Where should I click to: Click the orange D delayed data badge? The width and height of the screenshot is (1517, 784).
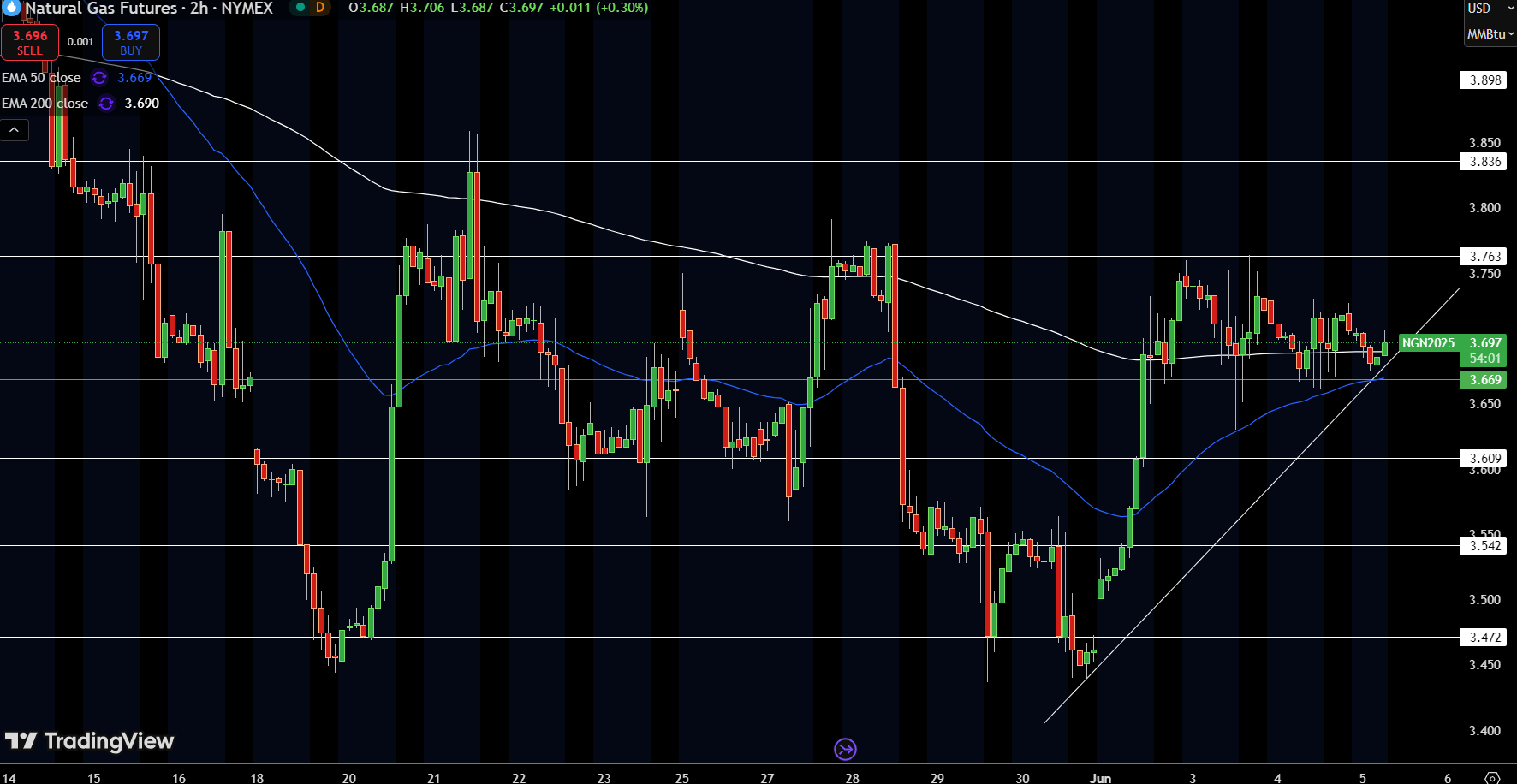point(320,8)
